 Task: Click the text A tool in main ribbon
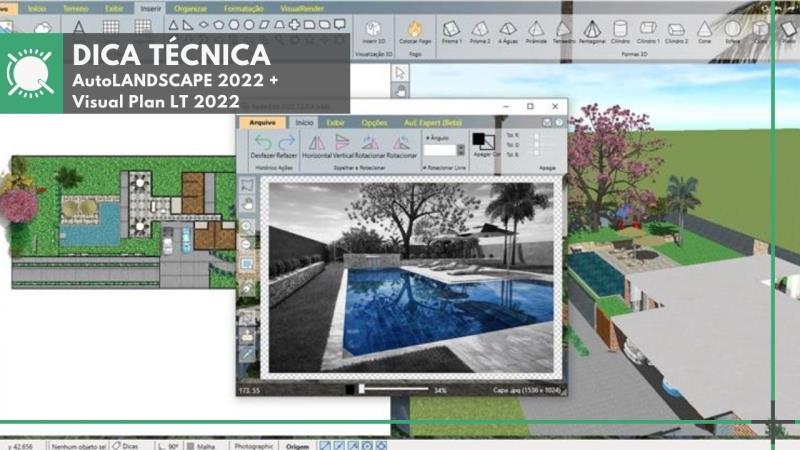79,26
